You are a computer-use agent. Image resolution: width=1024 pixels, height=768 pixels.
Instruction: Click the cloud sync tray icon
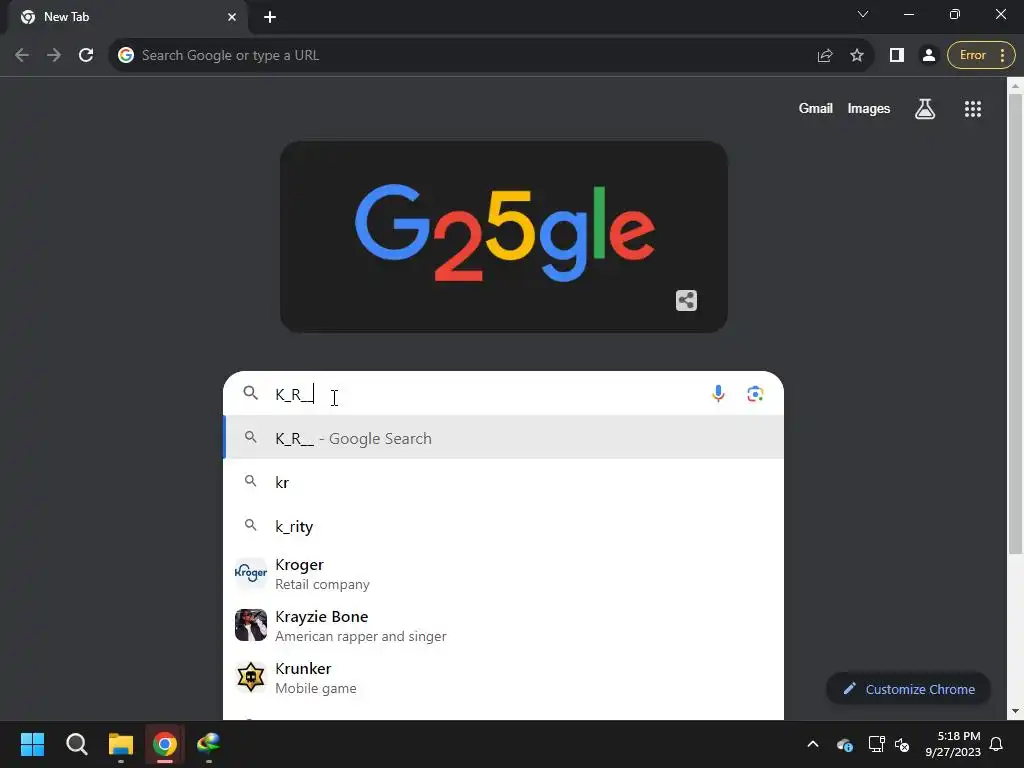844,744
